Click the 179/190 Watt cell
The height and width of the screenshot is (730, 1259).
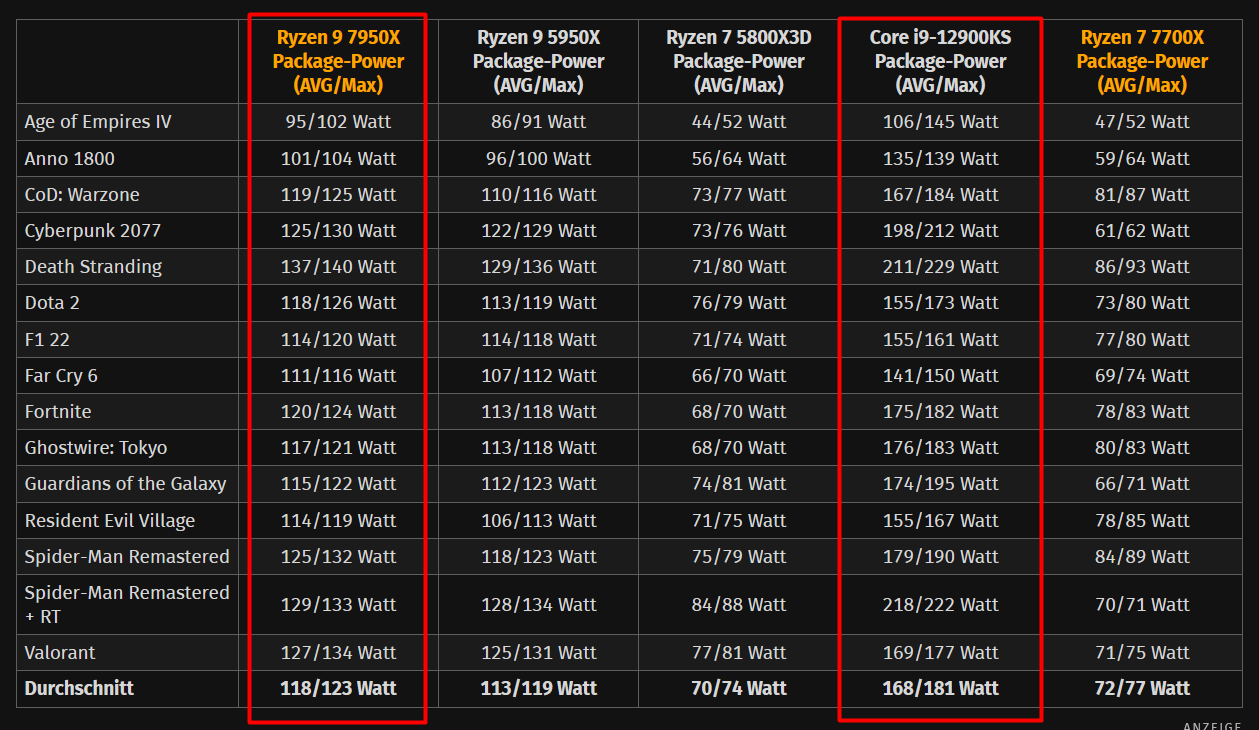[x=940, y=556]
